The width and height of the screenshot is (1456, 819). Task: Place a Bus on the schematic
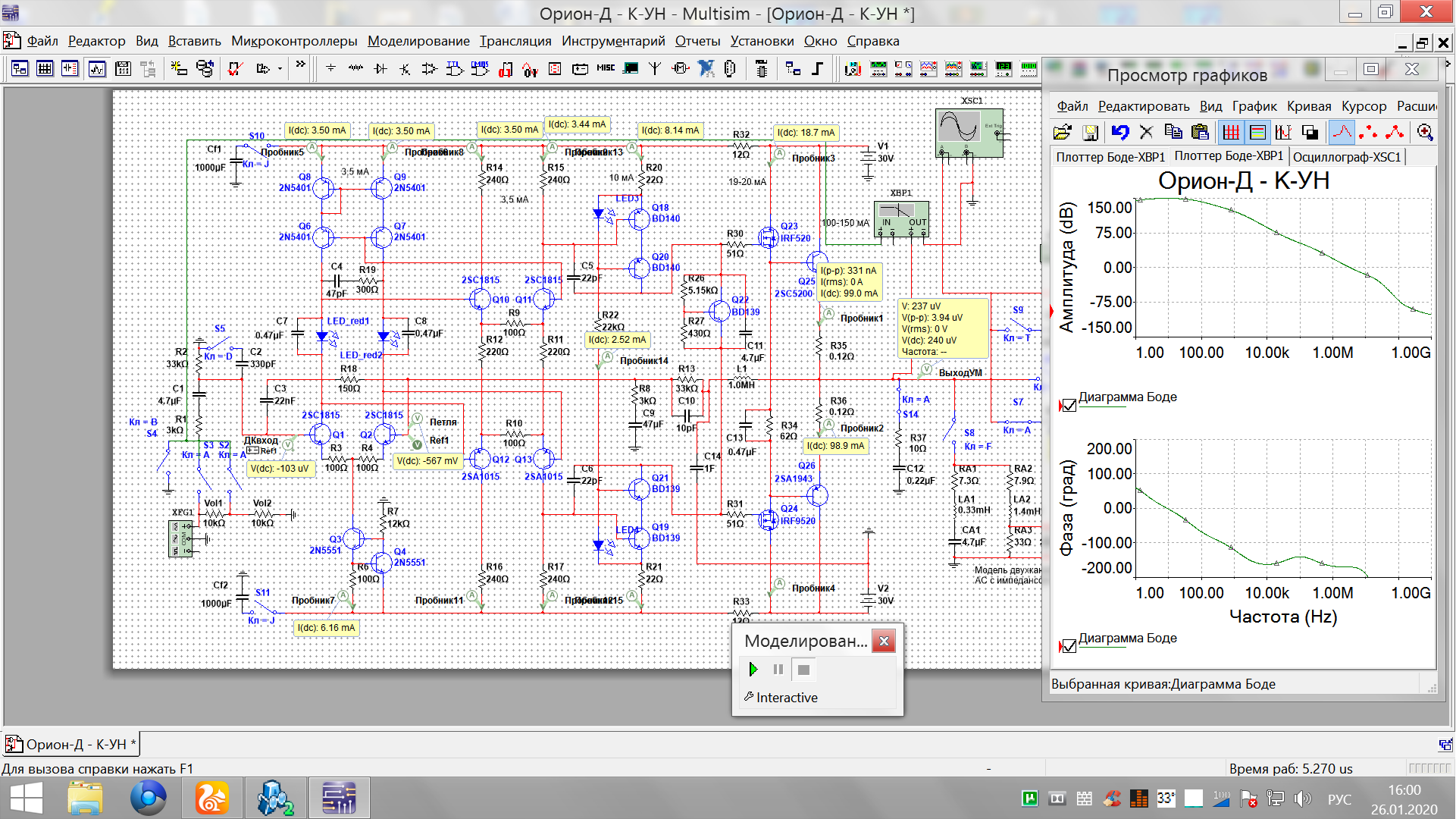[817, 68]
